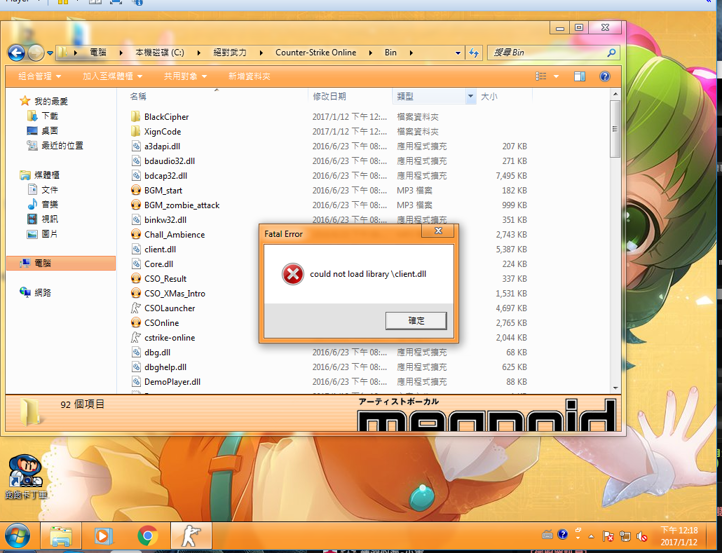The width and height of the screenshot is (722, 553).
Task: Select the a3dapi.dll file icon
Action: tap(136, 146)
